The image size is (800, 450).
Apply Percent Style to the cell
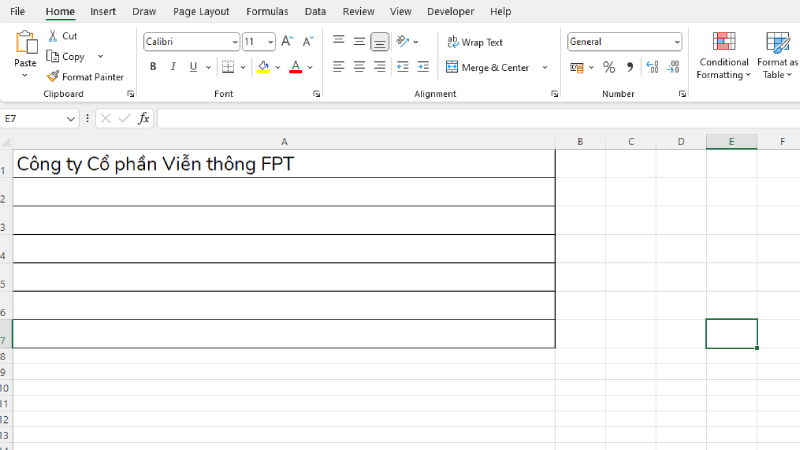tap(608, 67)
